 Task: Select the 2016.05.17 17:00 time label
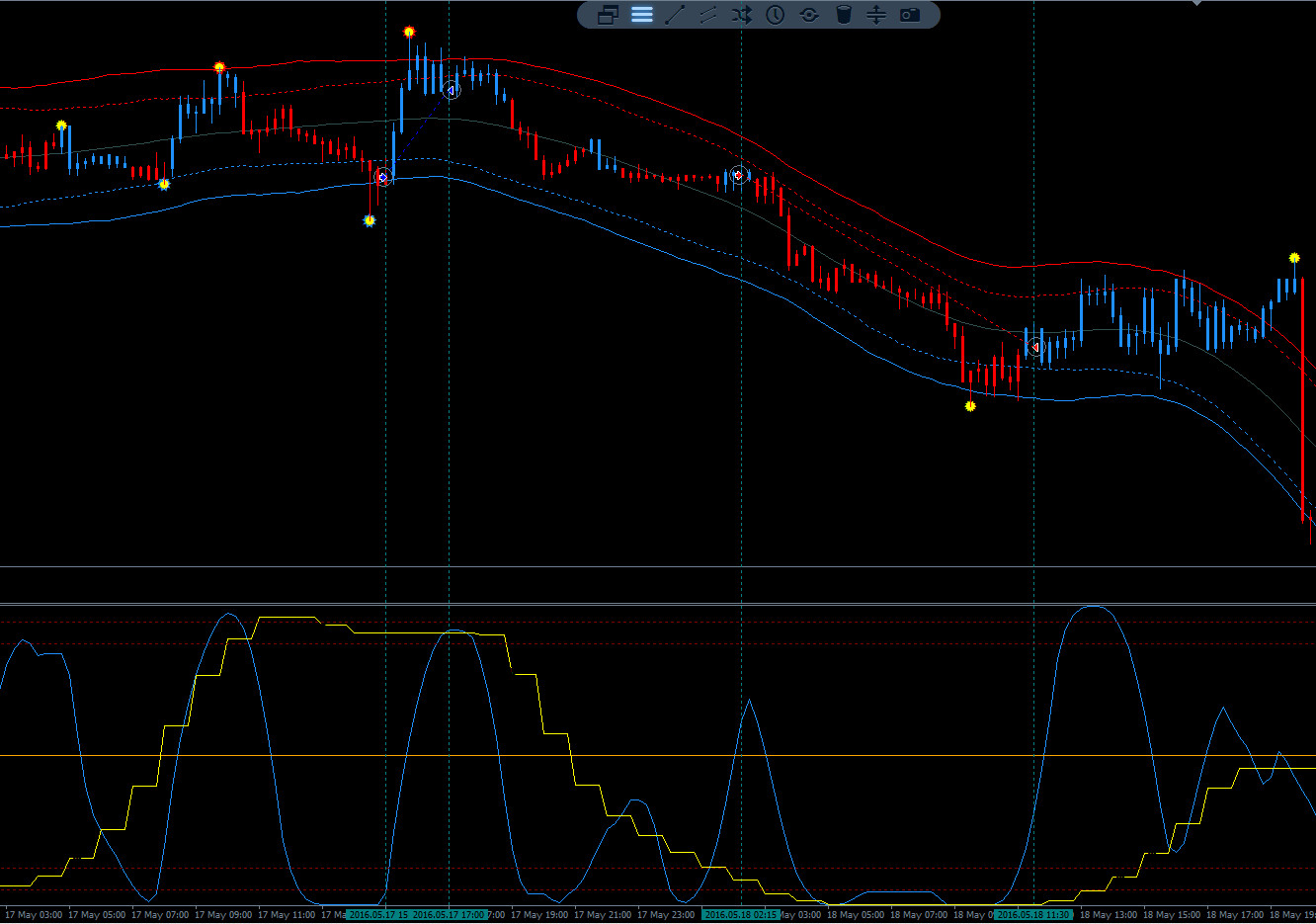(x=450, y=915)
